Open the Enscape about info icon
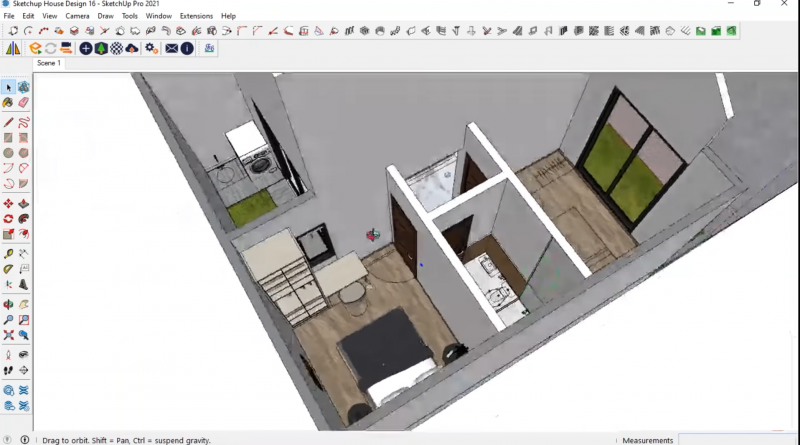800x445 pixels. click(187, 48)
